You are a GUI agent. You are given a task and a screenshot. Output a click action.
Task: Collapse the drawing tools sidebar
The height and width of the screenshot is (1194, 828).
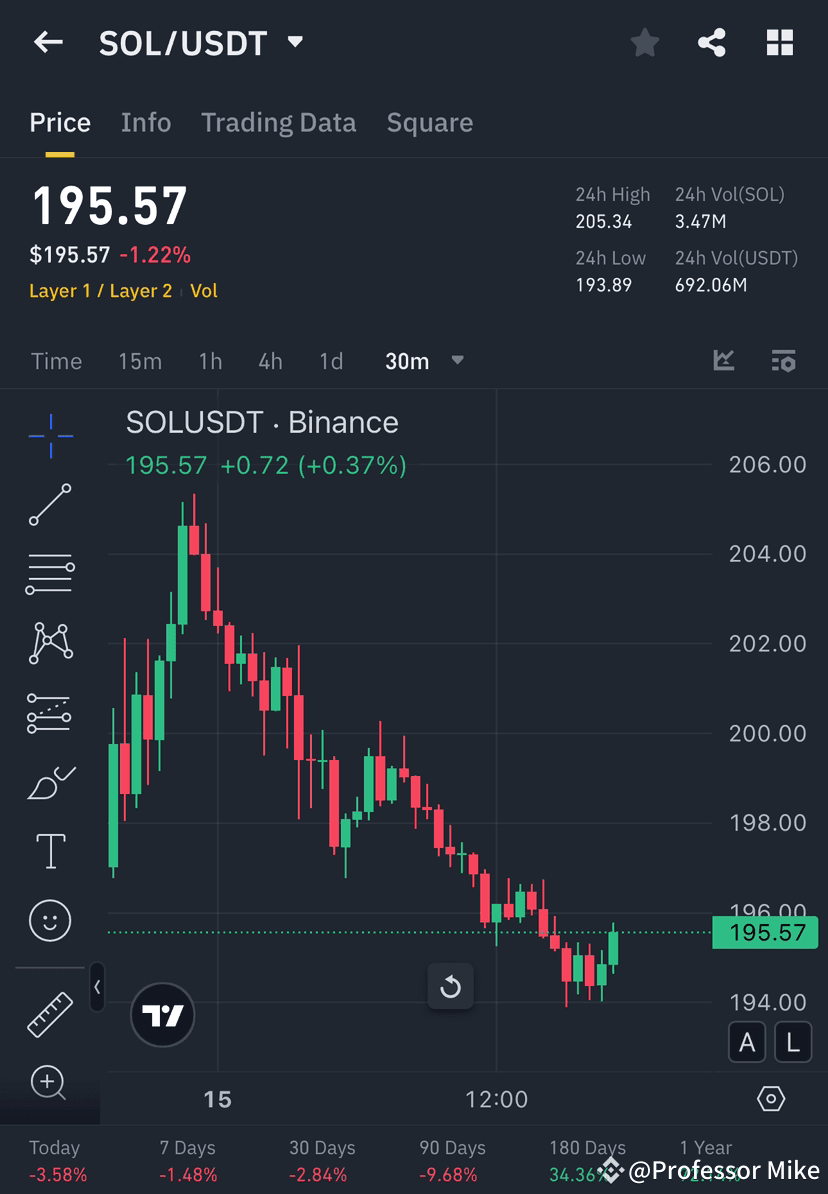96,988
